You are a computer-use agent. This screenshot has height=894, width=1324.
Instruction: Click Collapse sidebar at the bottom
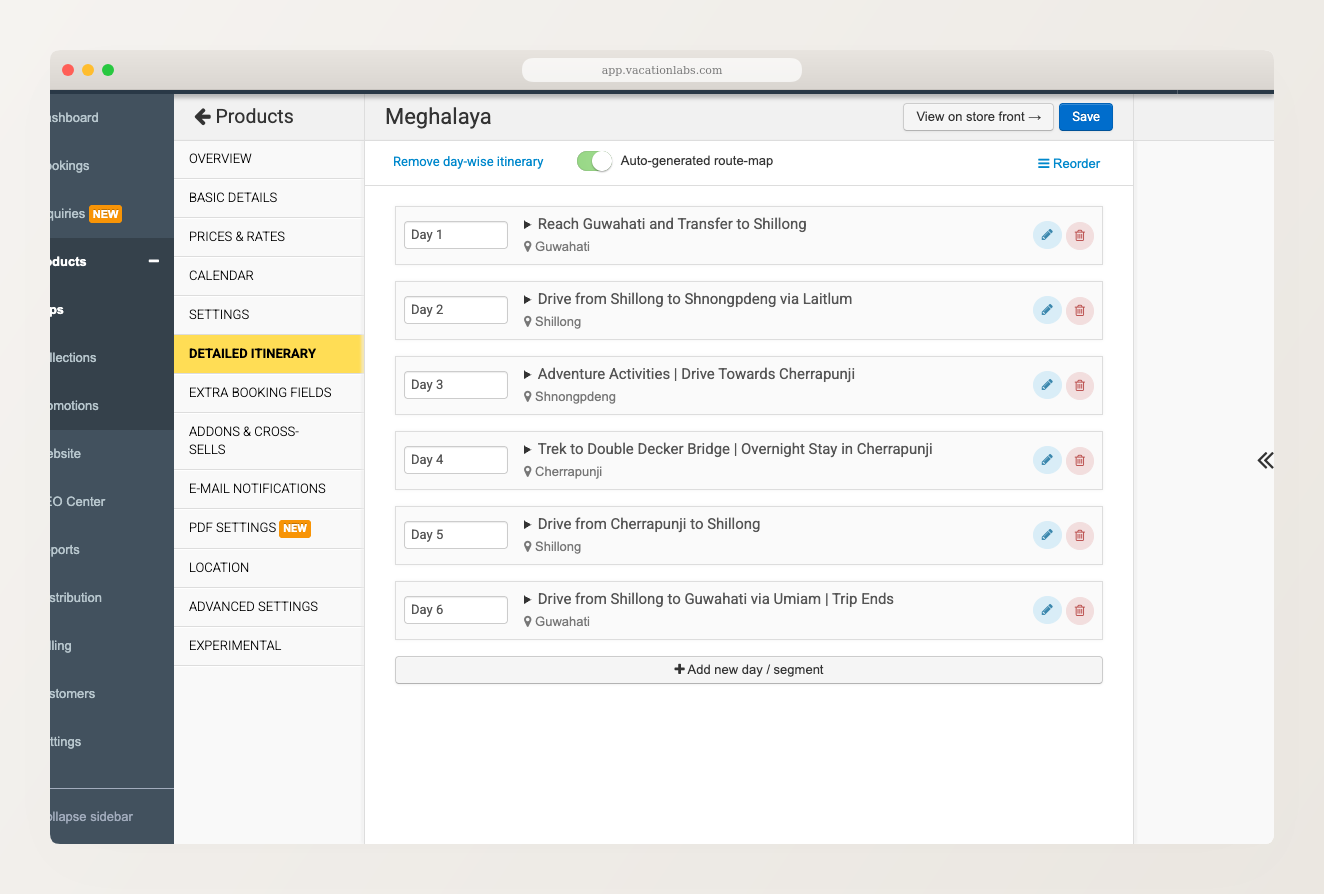(112, 817)
